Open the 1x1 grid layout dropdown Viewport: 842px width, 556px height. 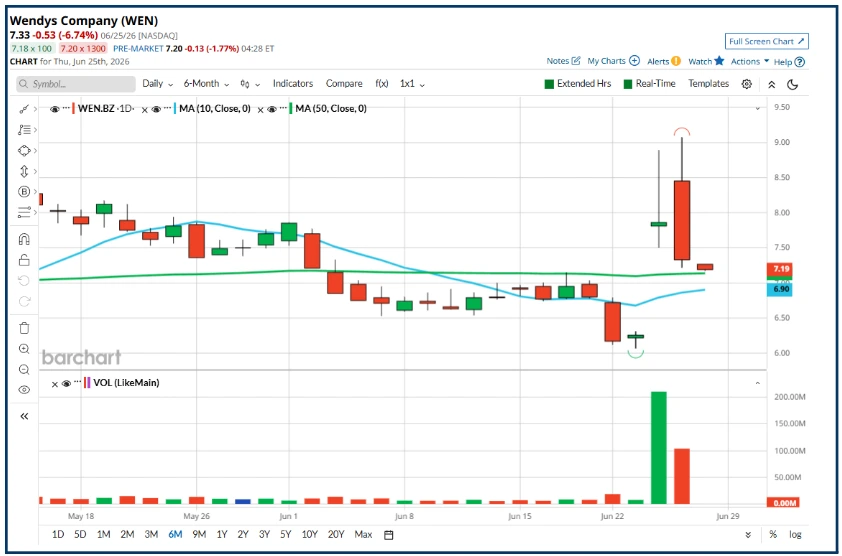click(x=412, y=84)
